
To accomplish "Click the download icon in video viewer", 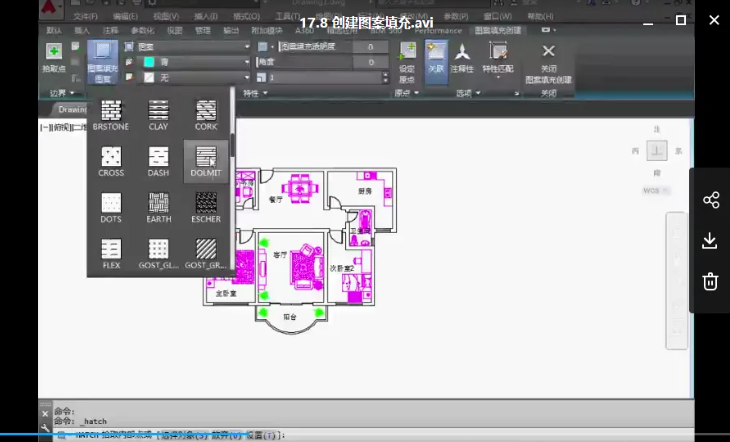I will (710, 241).
